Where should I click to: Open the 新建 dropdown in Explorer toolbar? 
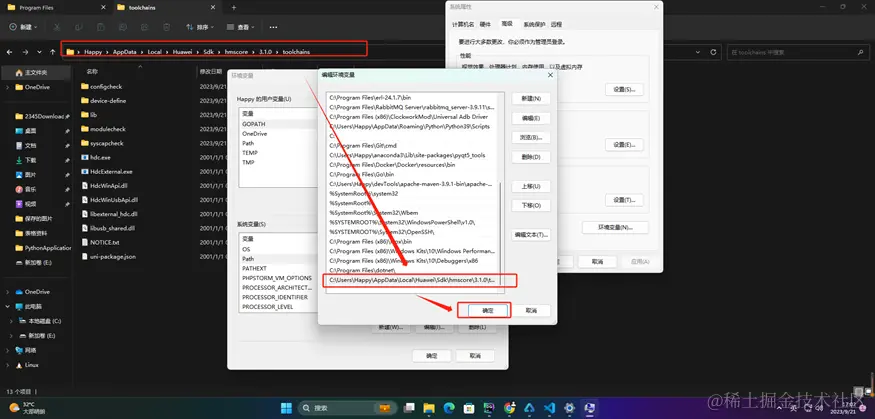23,27
